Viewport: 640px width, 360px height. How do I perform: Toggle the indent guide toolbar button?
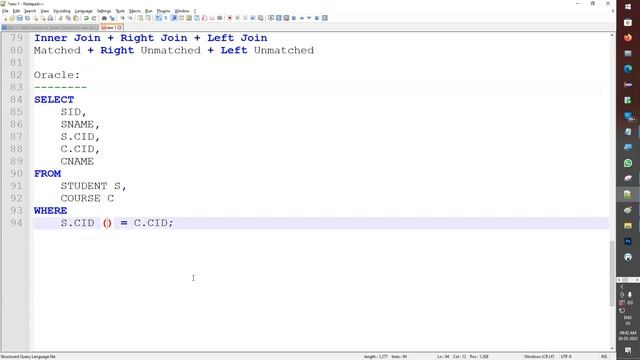click(x=174, y=18)
